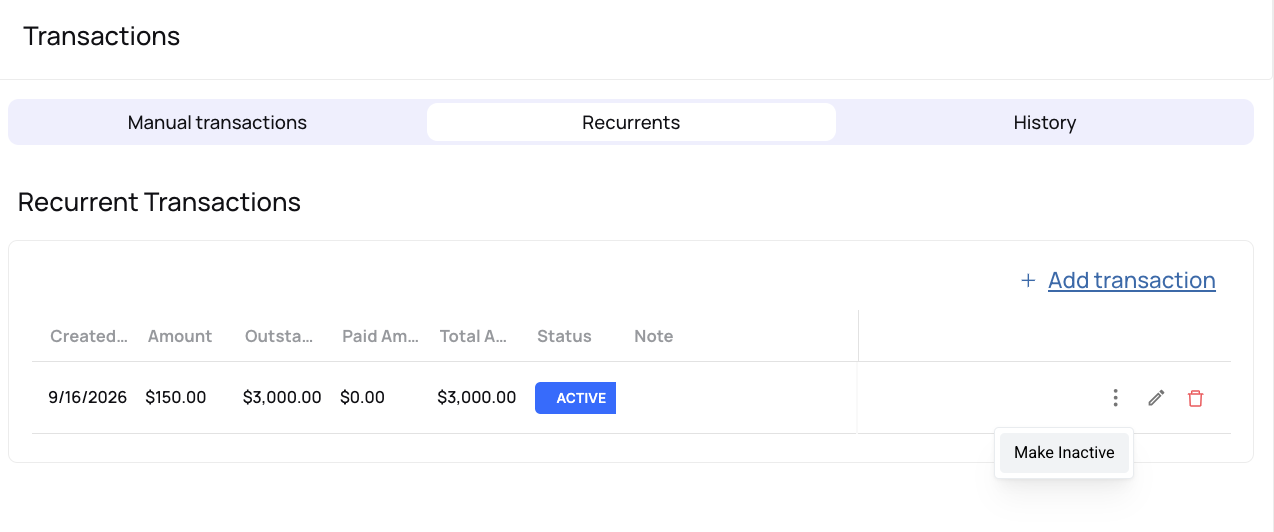
Task: Open the three-dot more options menu
Action: coord(1115,398)
